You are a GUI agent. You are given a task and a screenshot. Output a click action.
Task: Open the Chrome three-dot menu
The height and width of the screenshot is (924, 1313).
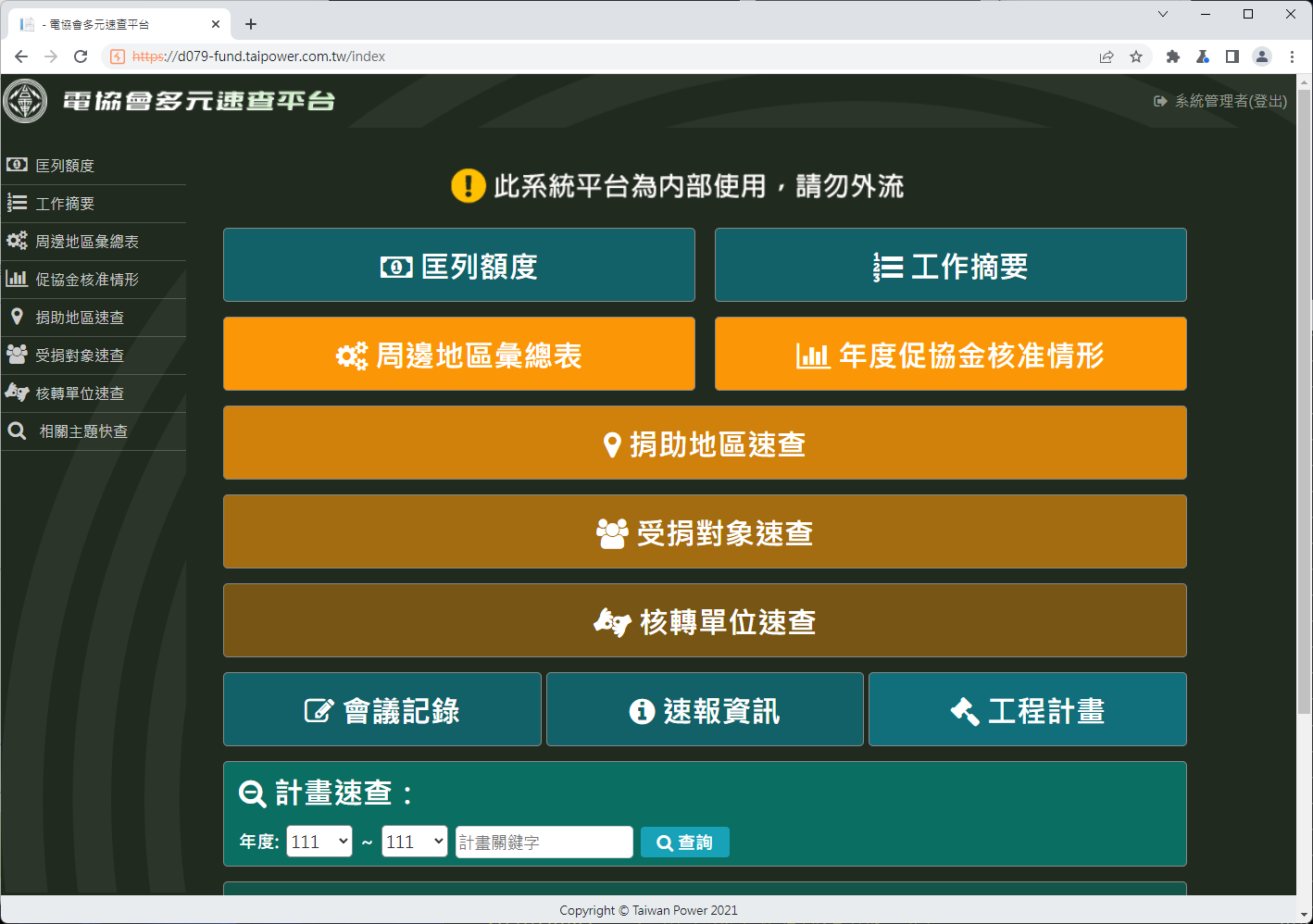point(1292,56)
